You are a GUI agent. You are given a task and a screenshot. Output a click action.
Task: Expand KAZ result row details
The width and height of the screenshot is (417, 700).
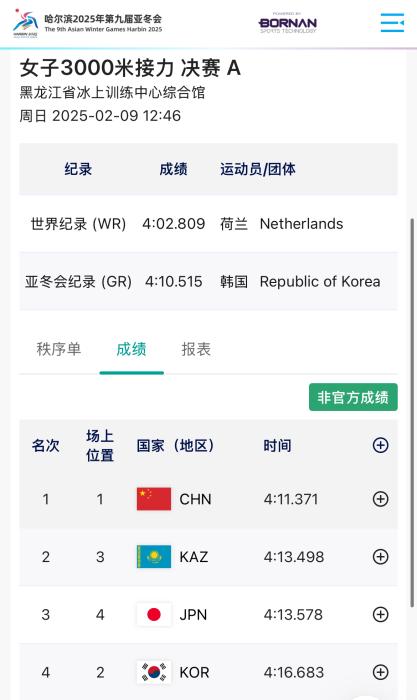click(380, 557)
